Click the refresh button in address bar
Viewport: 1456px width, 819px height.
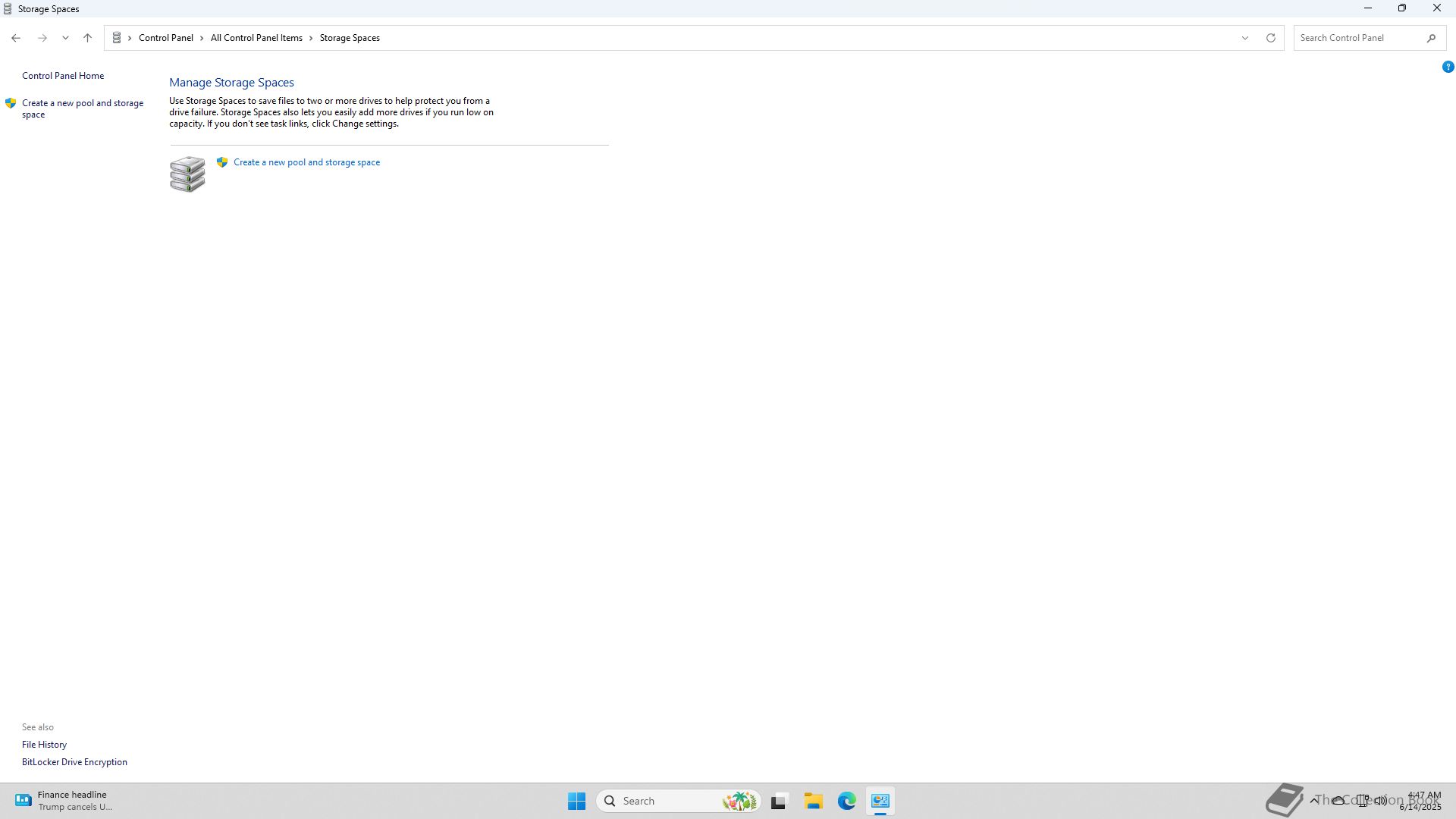click(1271, 38)
